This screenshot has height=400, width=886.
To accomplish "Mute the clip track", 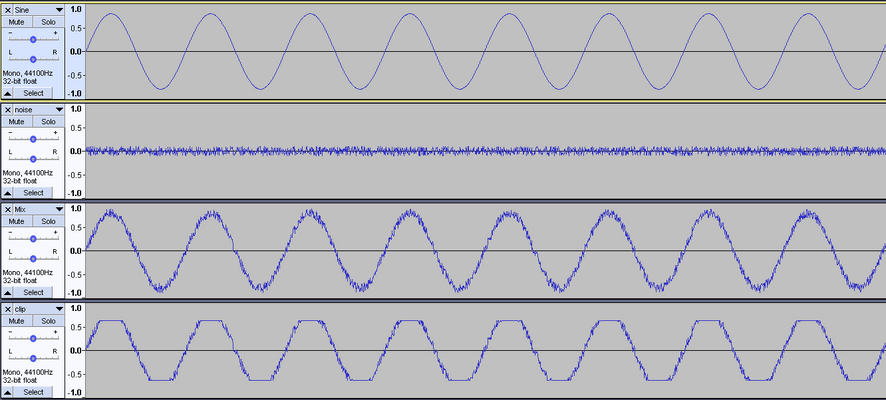I will click(17, 321).
